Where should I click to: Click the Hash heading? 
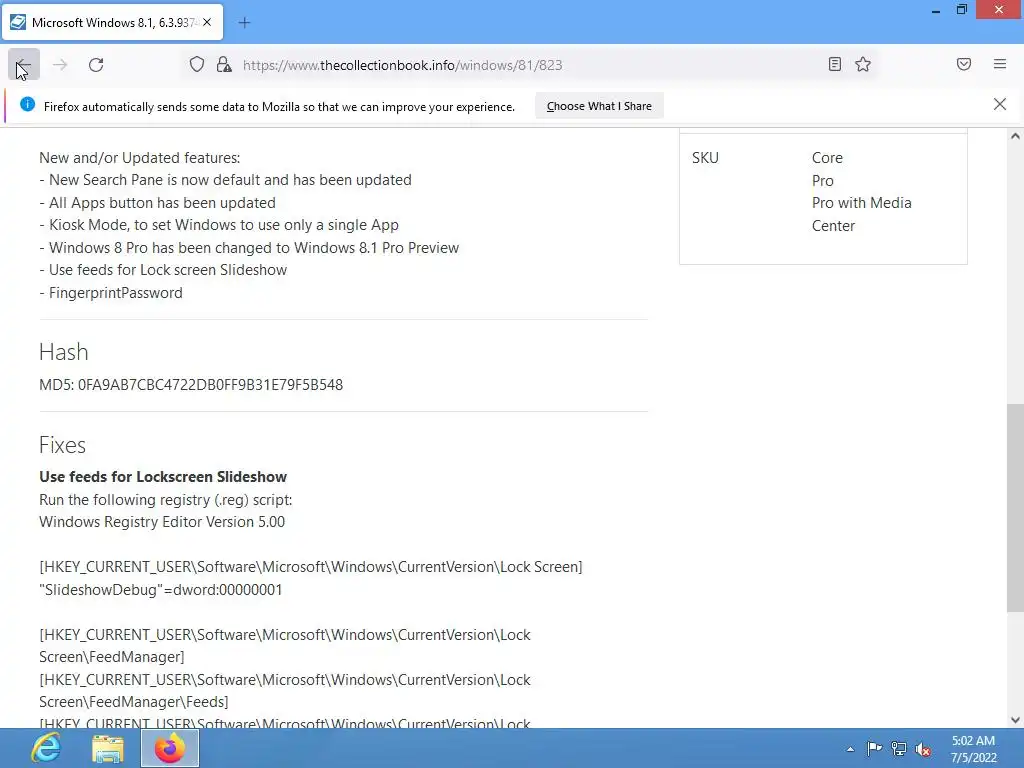coord(63,352)
